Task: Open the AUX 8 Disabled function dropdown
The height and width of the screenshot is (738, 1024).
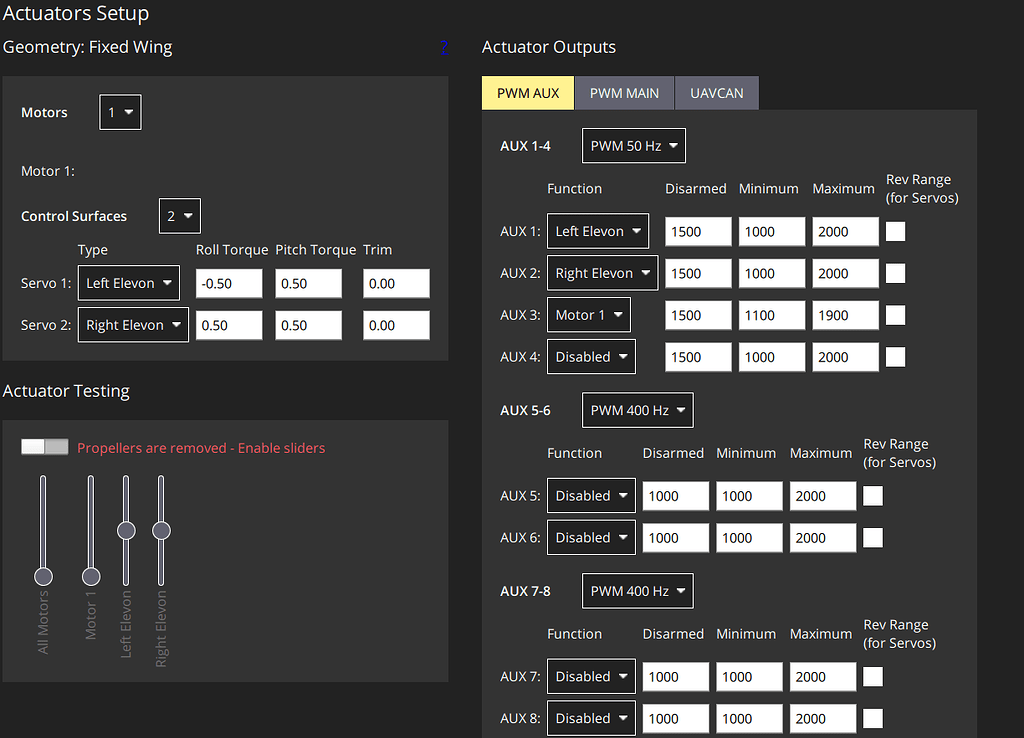Action: pyautogui.click(x=590, y=718)
